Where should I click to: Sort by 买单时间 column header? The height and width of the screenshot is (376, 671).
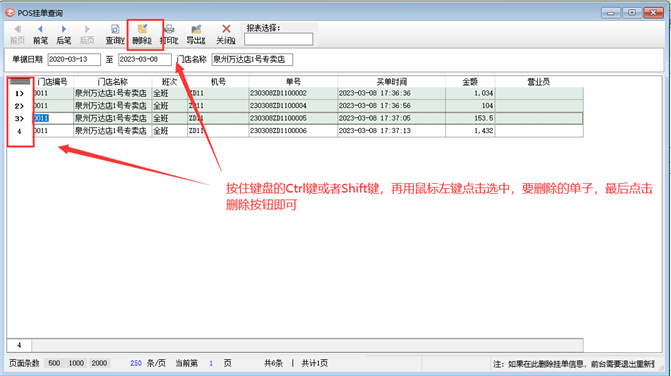392,82
